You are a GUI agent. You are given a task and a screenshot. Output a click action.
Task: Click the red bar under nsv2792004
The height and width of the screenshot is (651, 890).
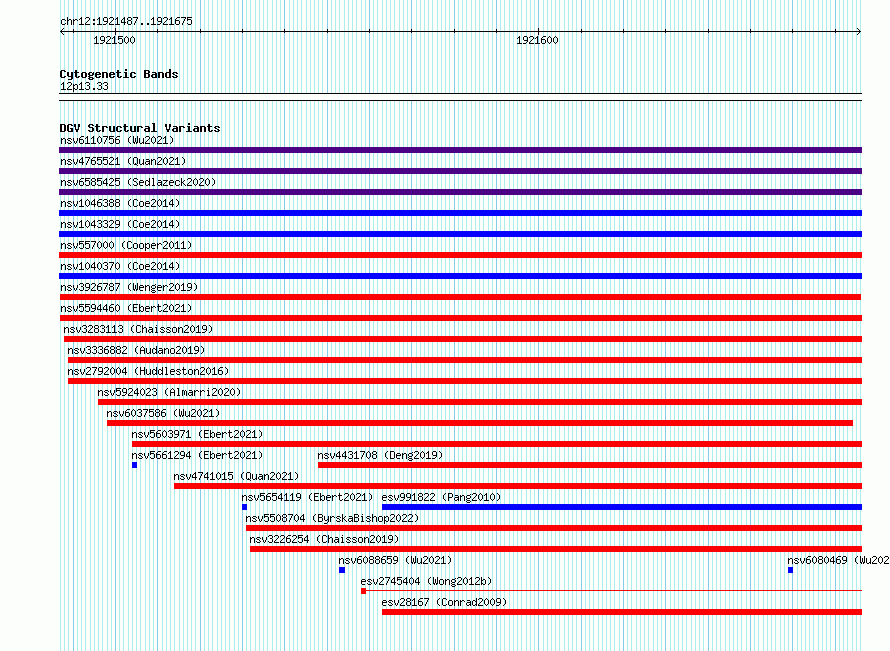pyautogui.click(x=465, y=381)
